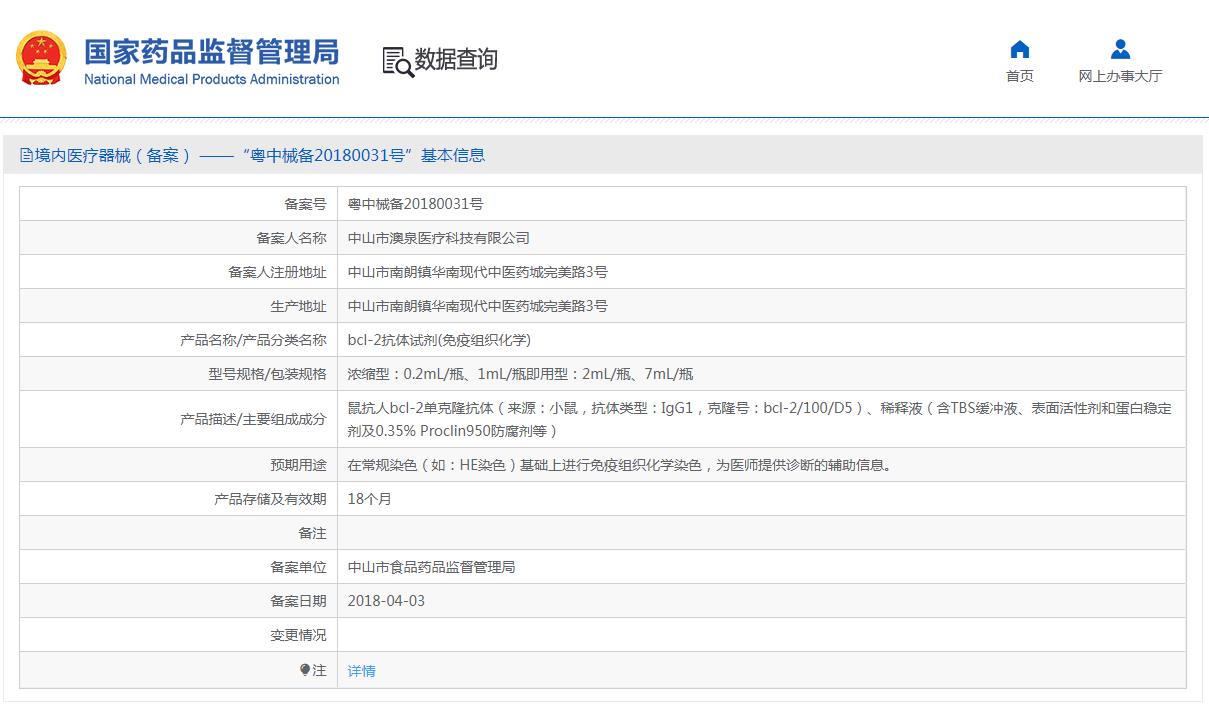Click National Medical Products Administration text
Viewport: 1209px width, 705px height.
pyautogui.click(x=212, y=79)
